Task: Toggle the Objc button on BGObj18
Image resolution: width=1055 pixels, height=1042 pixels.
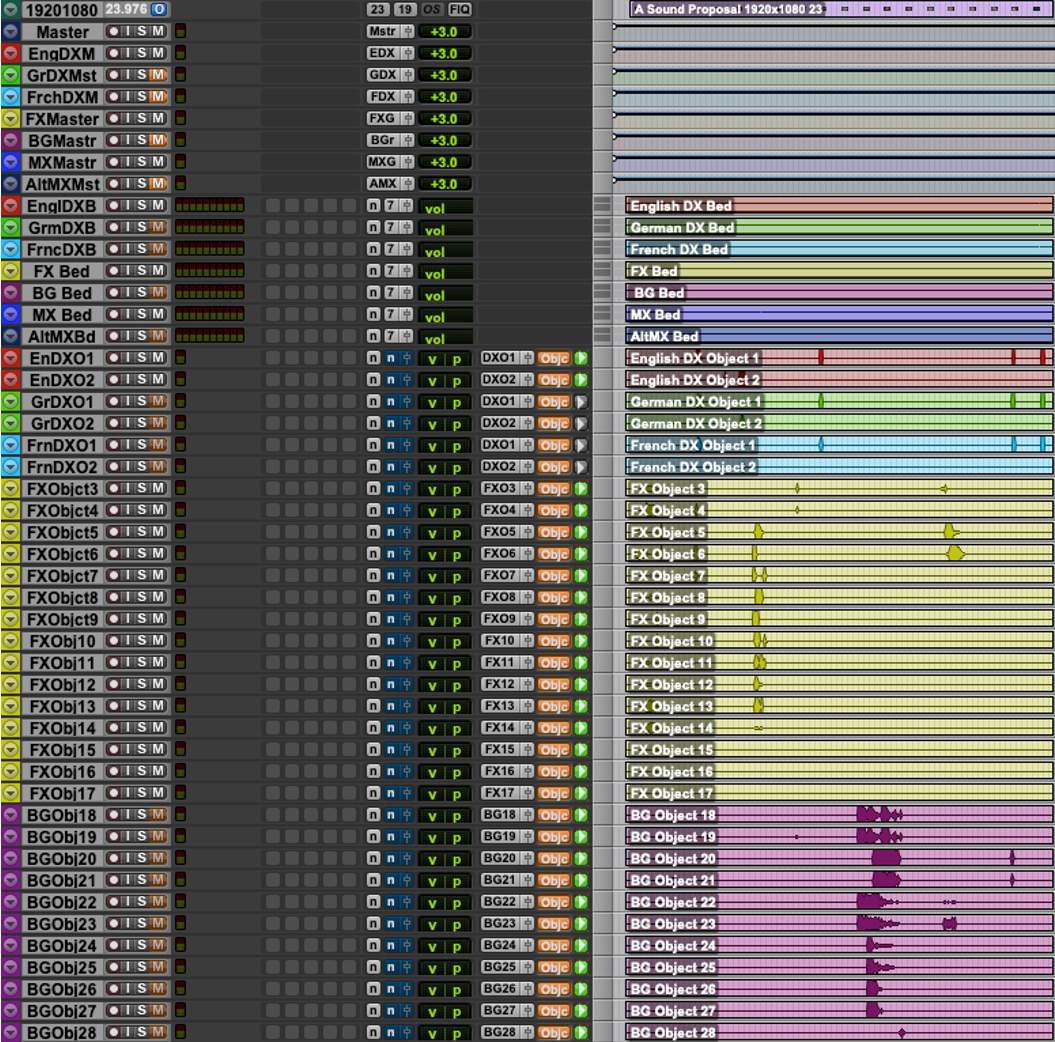Action: click(x=554, y=815)
